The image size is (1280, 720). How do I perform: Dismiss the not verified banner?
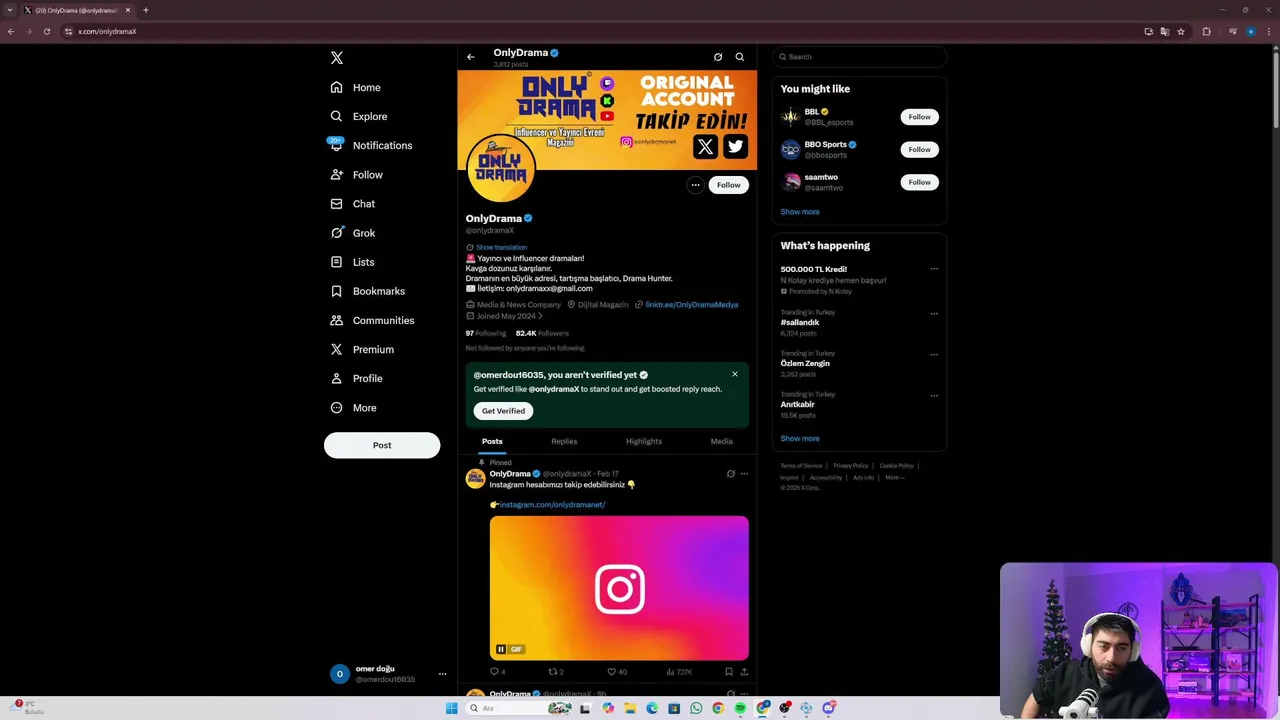click(x=735, y=374)
